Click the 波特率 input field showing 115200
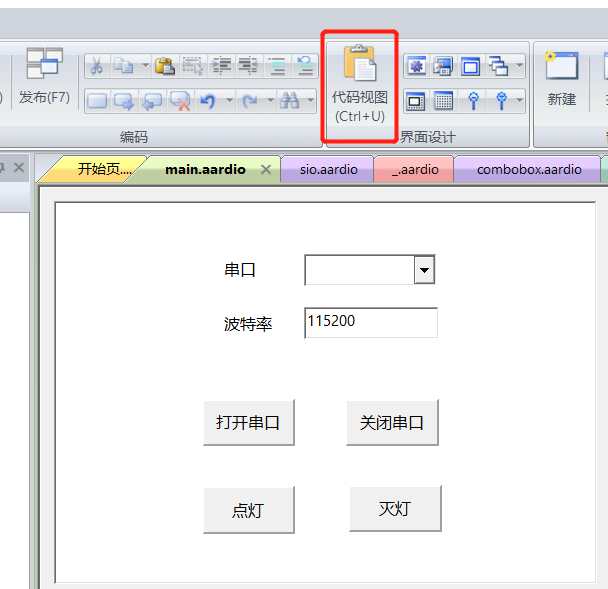 pyautogui.click(x=371, y=323)
